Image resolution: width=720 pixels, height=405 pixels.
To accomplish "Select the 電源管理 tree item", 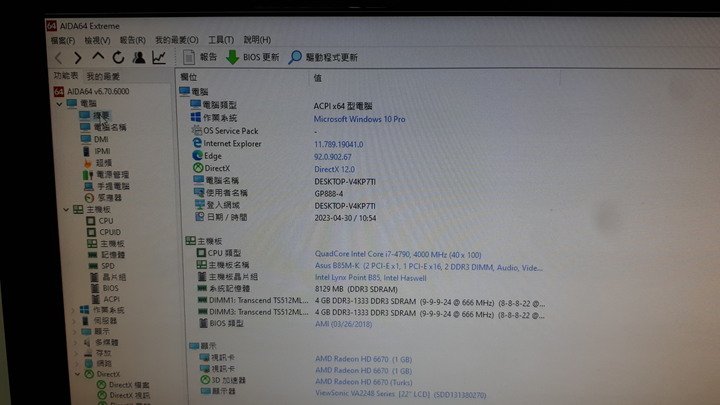I will point(106,174).
